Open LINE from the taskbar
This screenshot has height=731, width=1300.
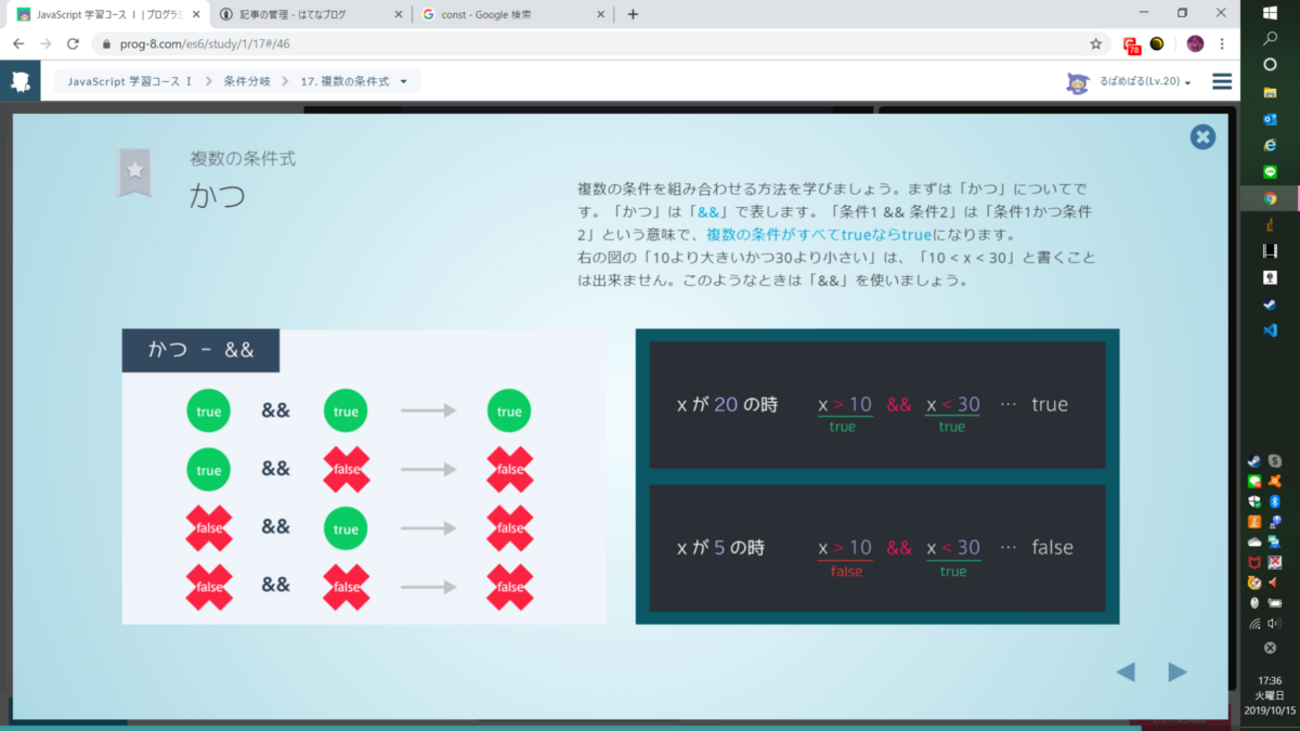[1270, 172]
